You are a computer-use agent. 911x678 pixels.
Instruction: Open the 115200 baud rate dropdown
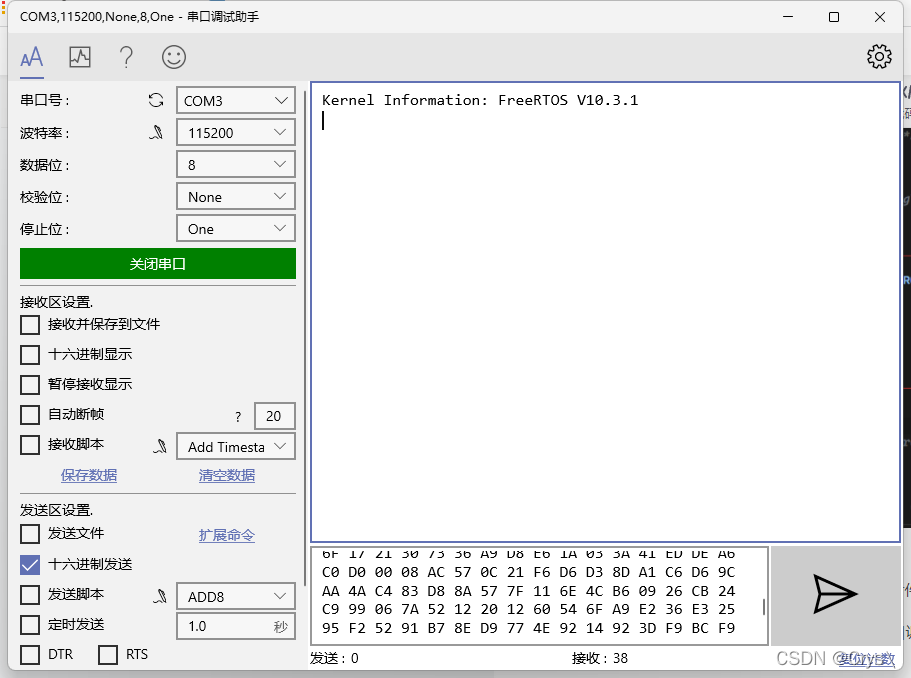[236, 132]
